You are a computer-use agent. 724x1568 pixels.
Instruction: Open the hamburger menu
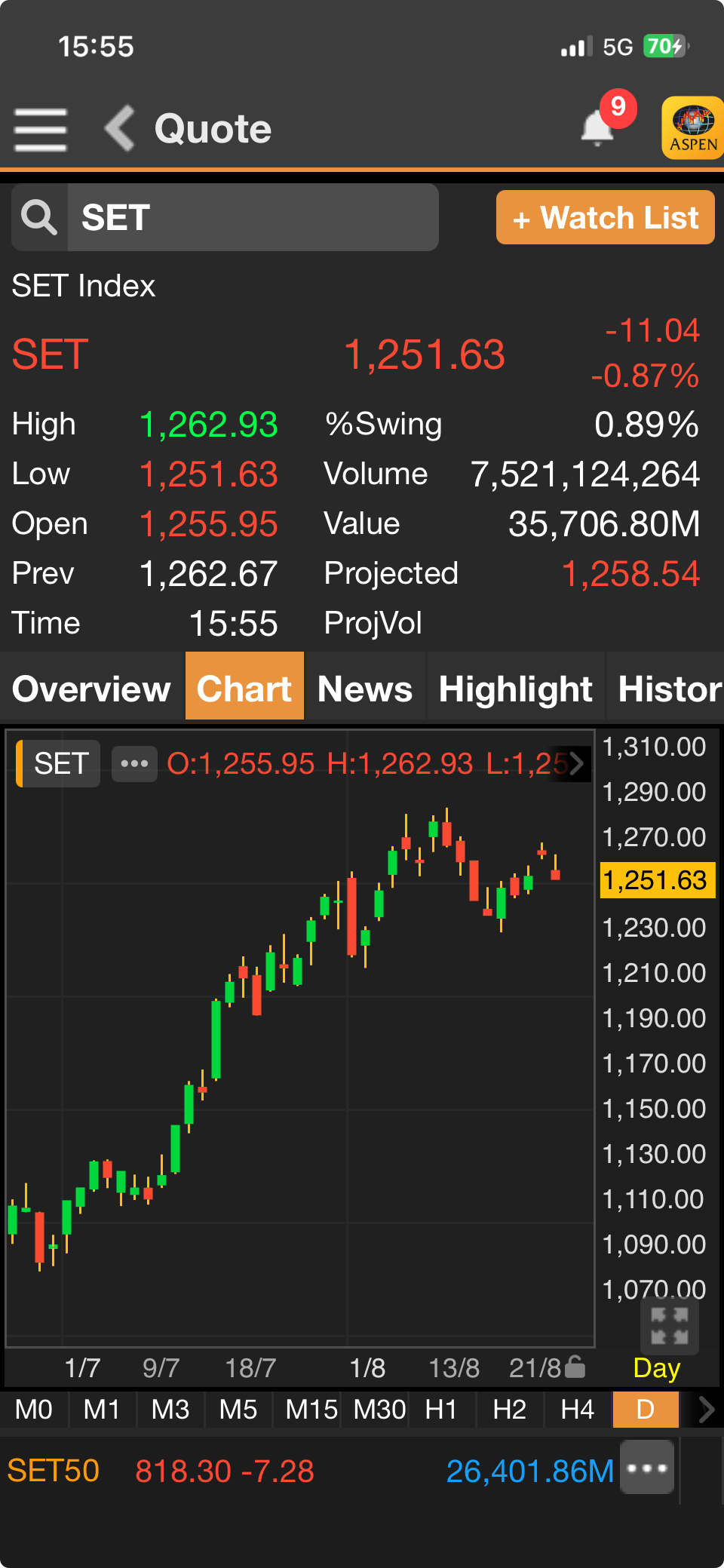tap(41, 129)
